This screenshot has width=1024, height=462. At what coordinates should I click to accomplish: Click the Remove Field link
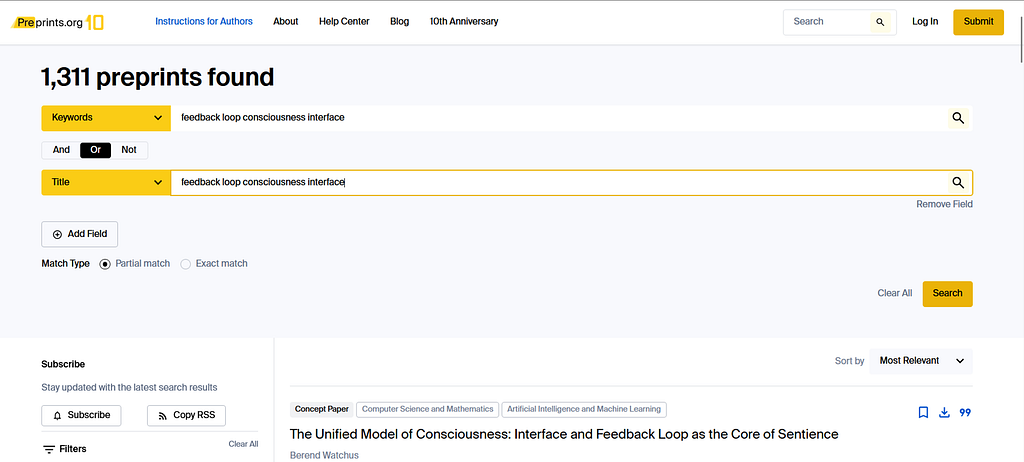click(x=944, y=204)
